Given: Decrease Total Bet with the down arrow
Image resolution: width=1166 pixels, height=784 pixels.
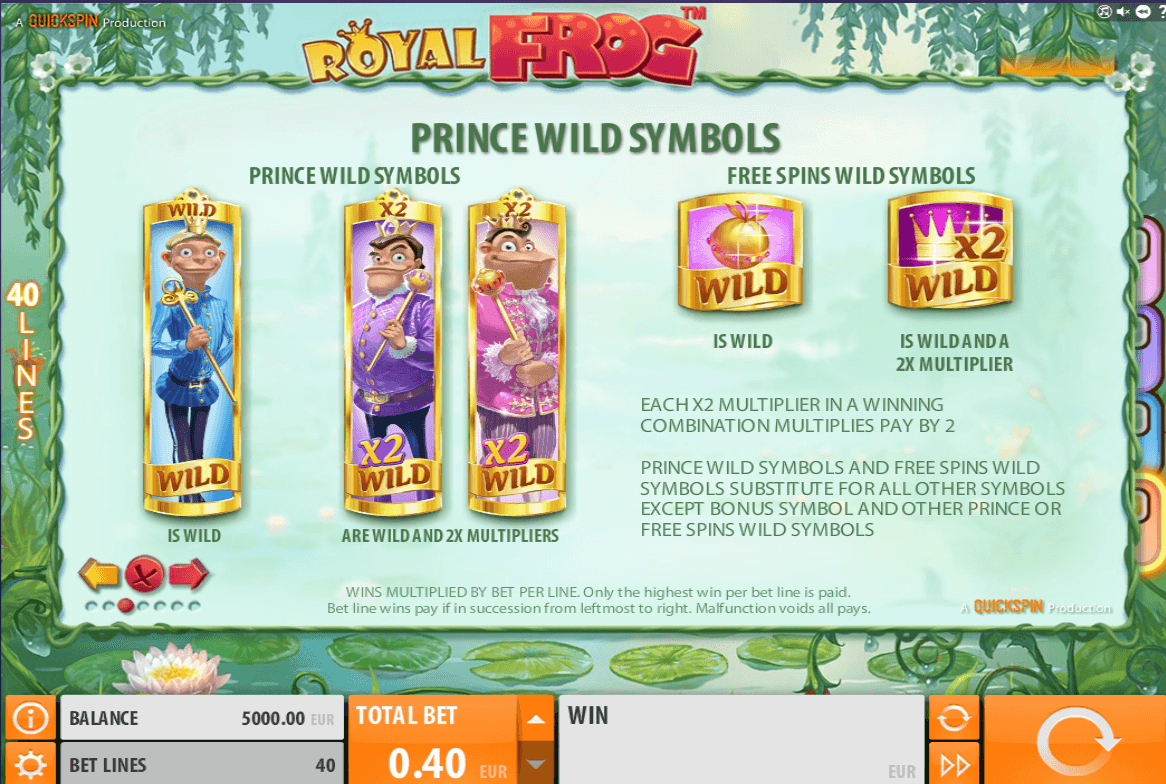Looking at the screenshot, I should [535, 763].
